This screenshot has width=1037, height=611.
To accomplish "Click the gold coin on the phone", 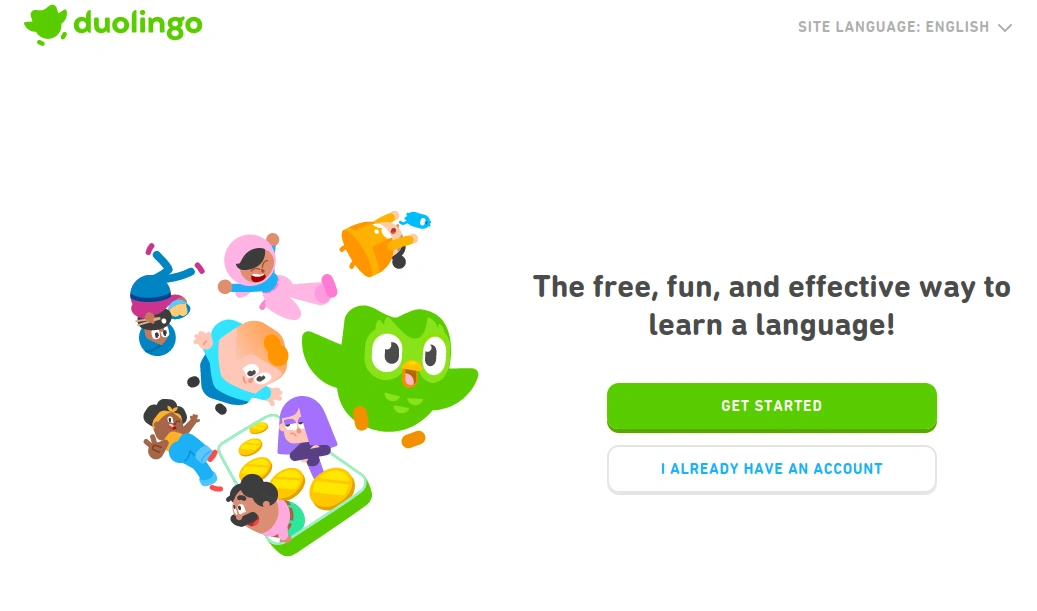I will coord(332,488).
